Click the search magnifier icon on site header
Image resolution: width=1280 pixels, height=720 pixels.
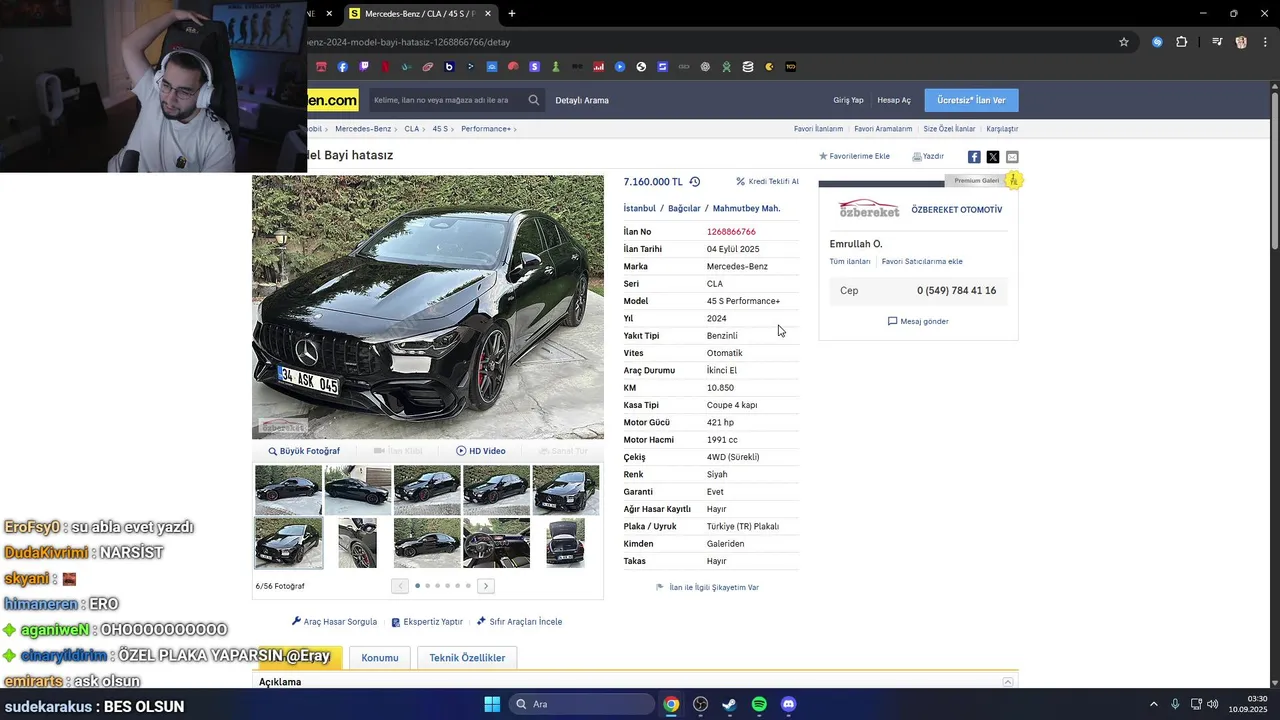click(534, 100)
